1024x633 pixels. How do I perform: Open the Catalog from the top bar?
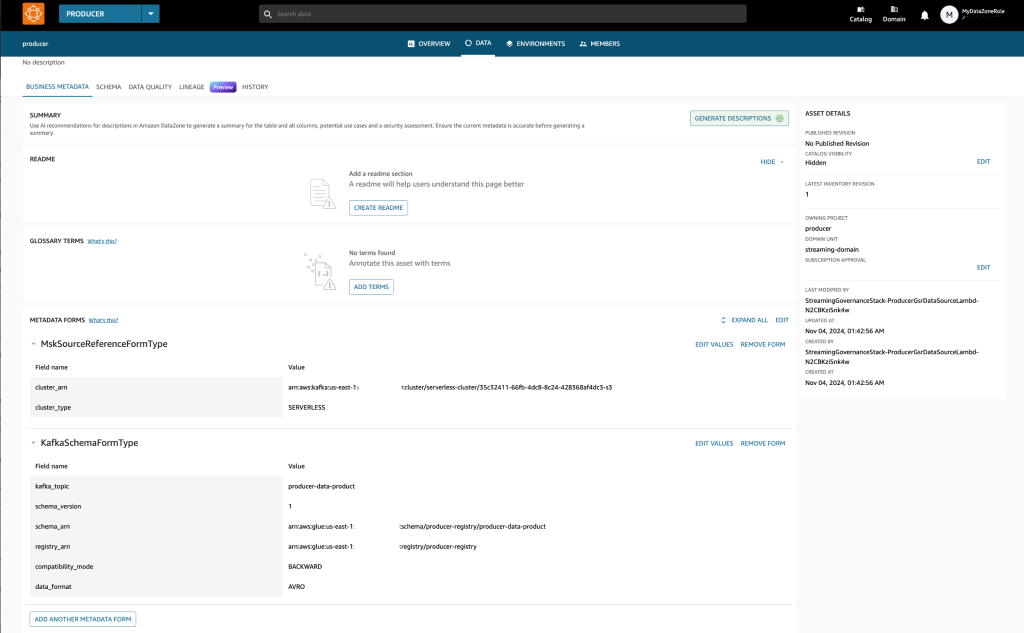tap(860, 13)
